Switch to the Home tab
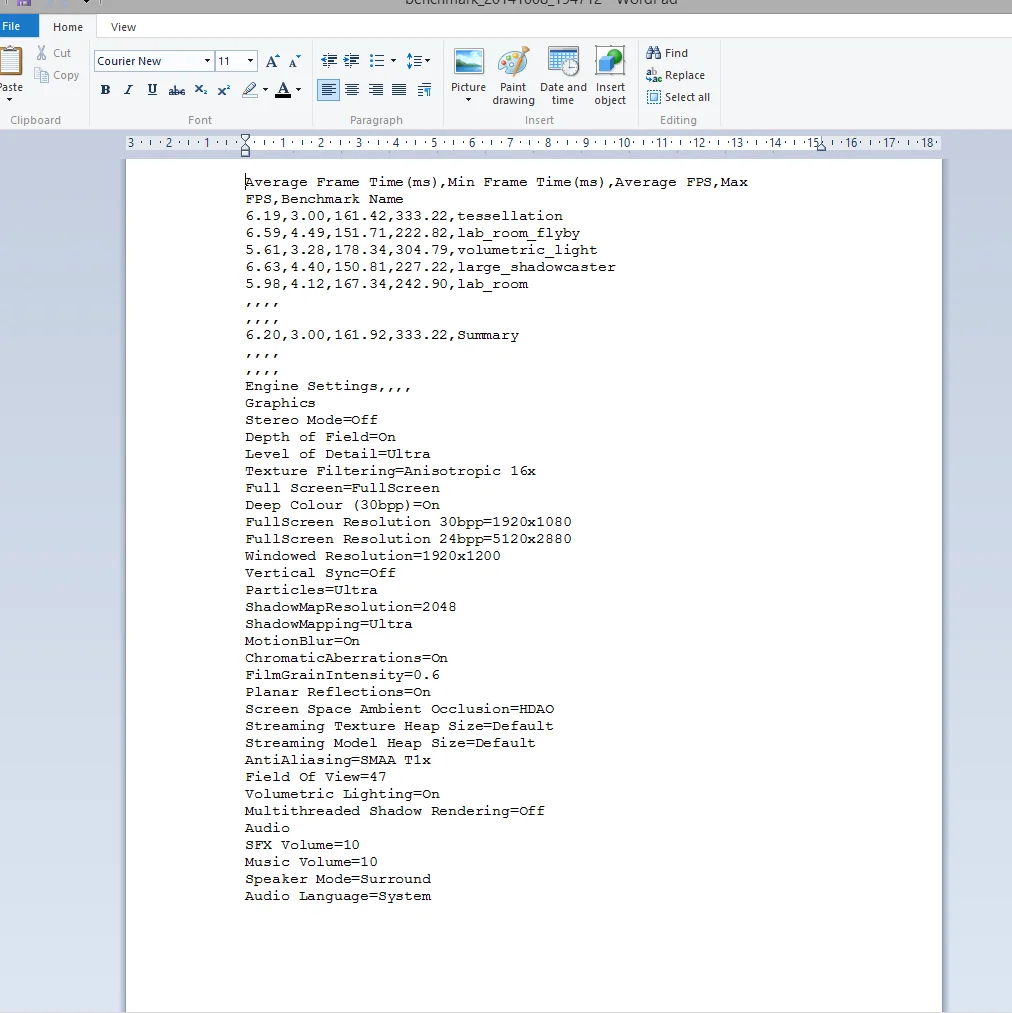The width and height of the screenshot is (1012, 1013). point(68,27)
